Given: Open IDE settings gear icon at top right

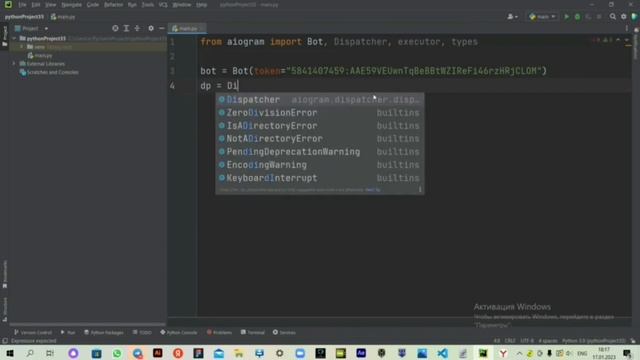Looking at the screenshot, I should pos(623,17).
